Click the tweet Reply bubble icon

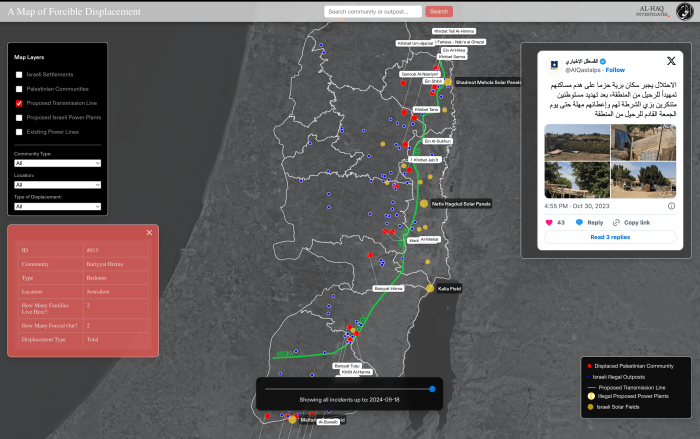(x=579, y=222)
